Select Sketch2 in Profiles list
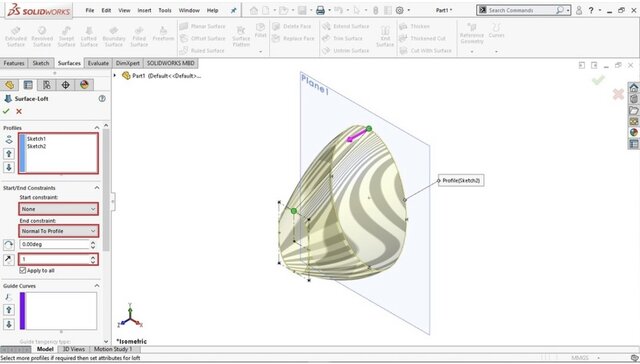The width and height of the screenshot is (640, 364). point(36,146)
